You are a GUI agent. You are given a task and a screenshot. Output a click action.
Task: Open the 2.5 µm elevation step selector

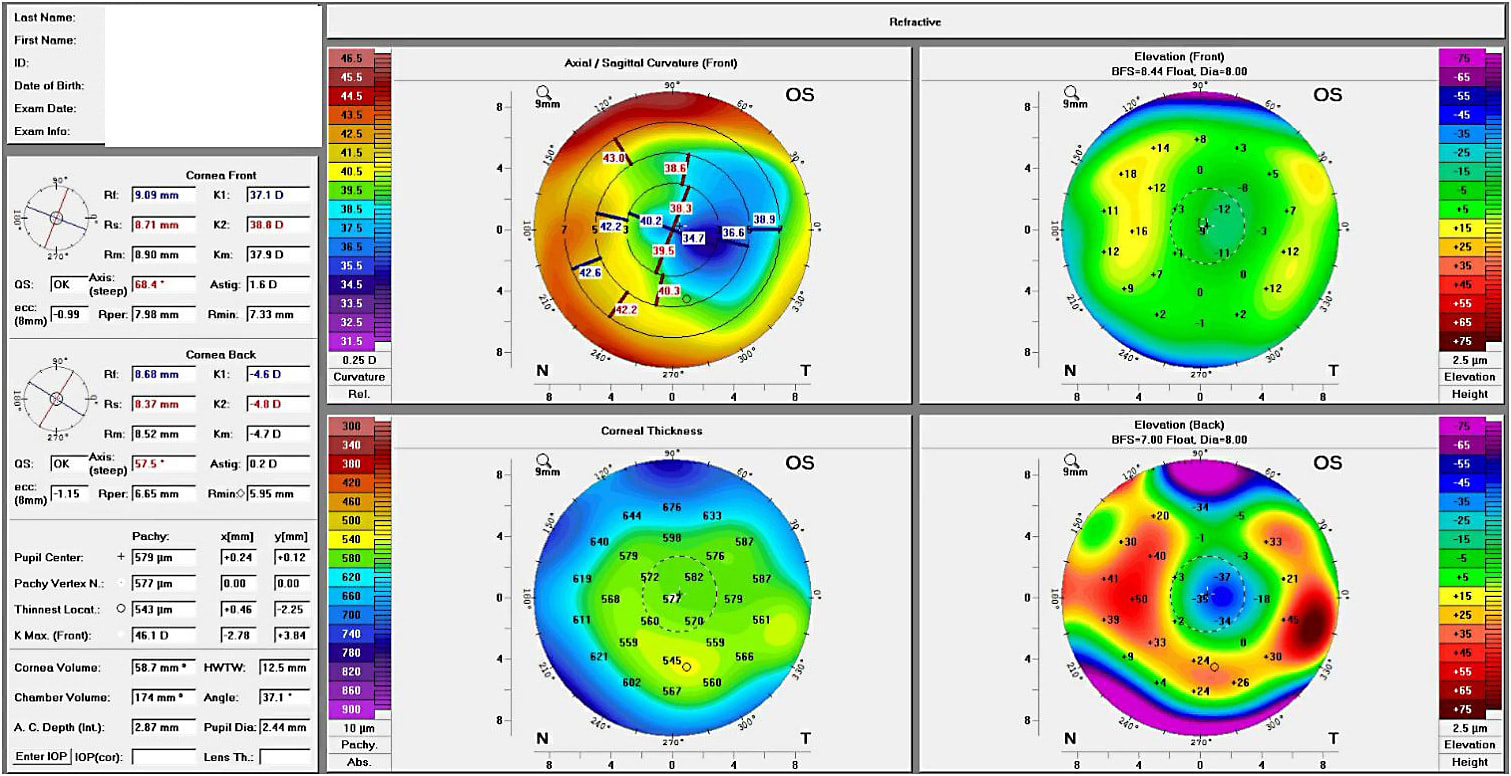1472,361
